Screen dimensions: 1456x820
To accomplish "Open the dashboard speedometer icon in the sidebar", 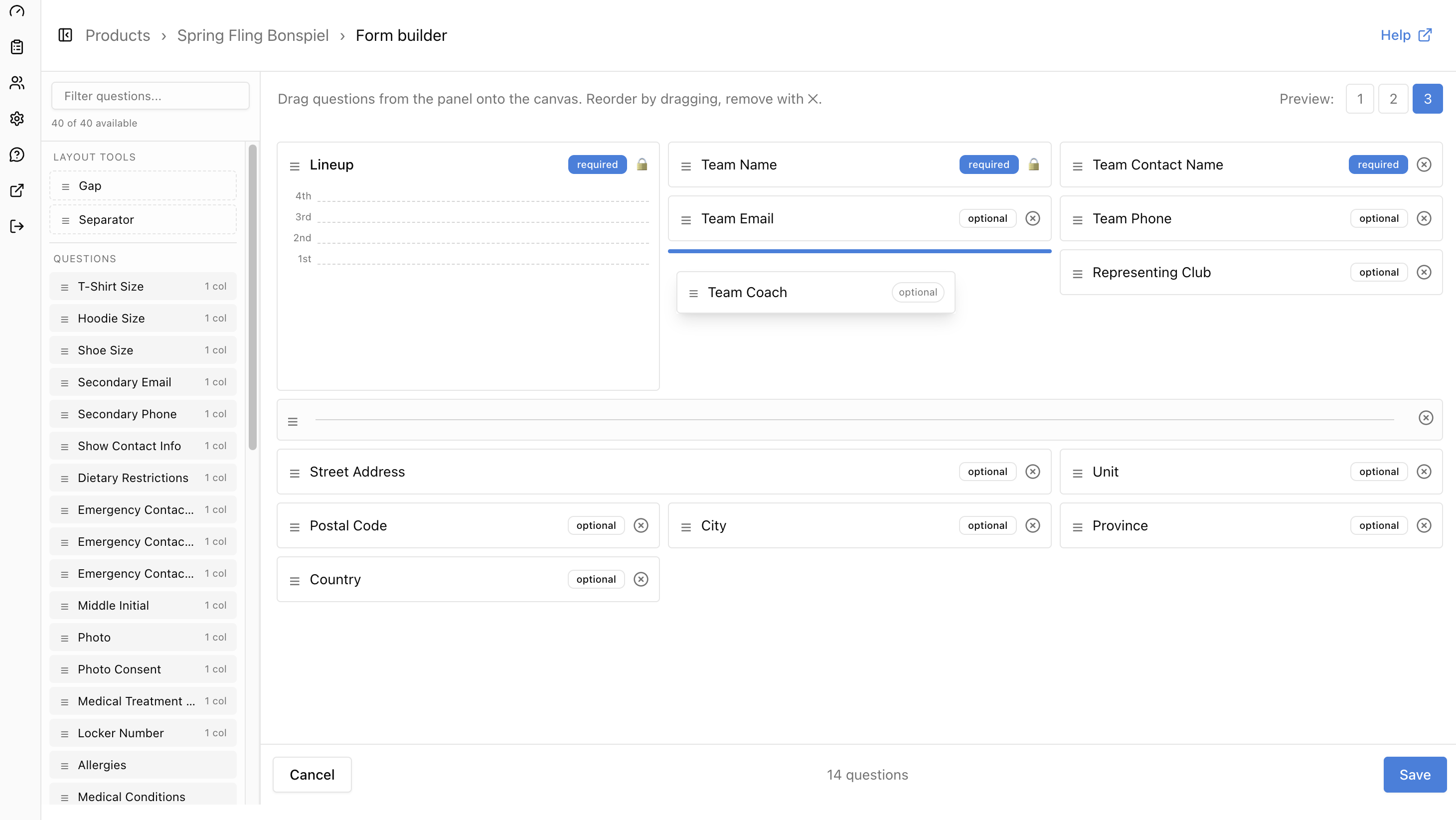I will click(x=16, y=11).
